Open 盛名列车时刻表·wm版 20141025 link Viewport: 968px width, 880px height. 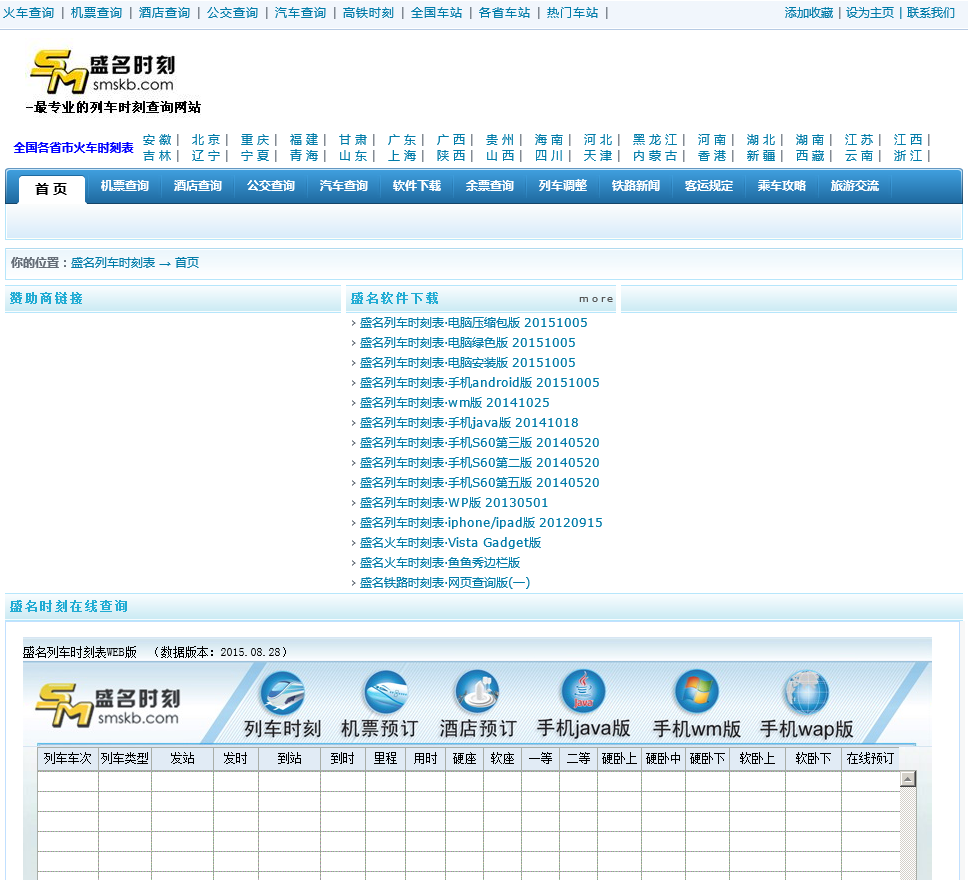[454, 403]
